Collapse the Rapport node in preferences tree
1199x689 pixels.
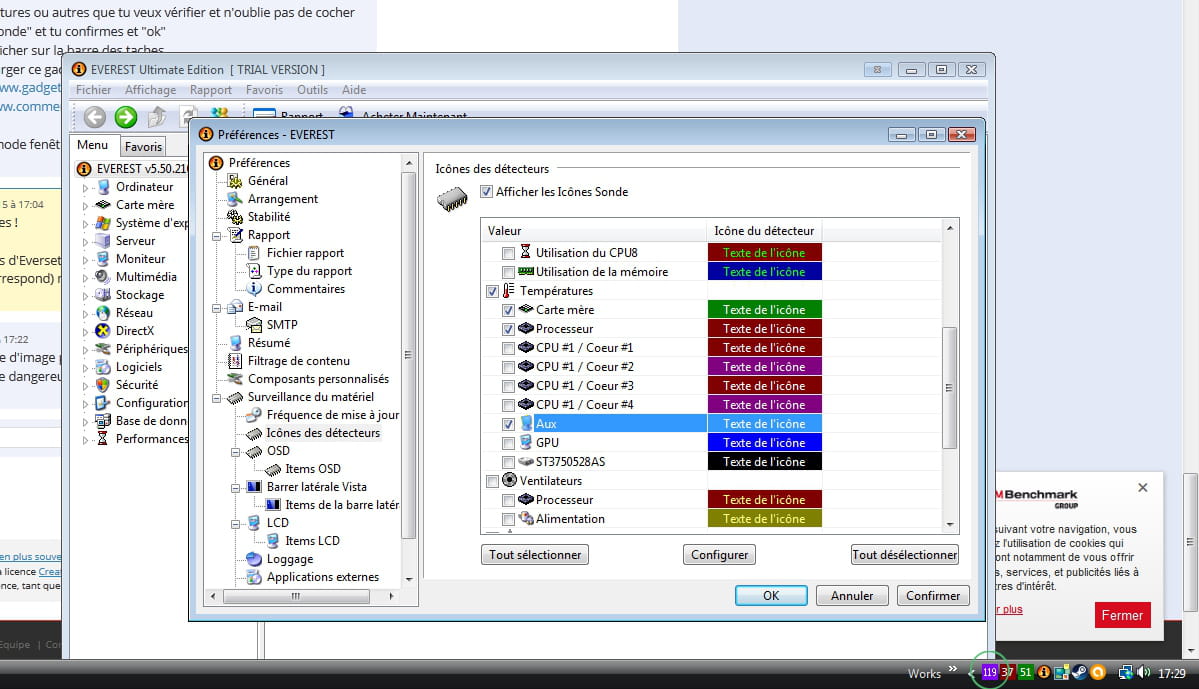tap(217, 236)
